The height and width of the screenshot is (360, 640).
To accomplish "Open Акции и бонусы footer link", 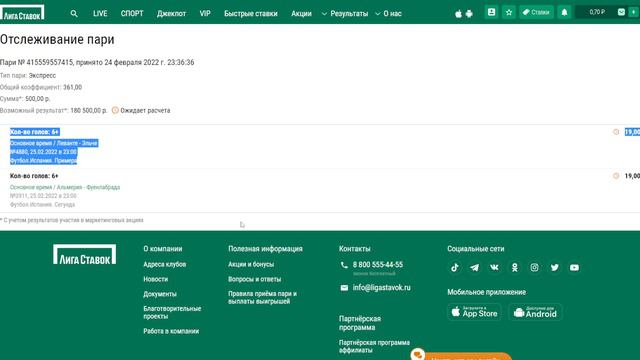I will (x=251, y=264).
